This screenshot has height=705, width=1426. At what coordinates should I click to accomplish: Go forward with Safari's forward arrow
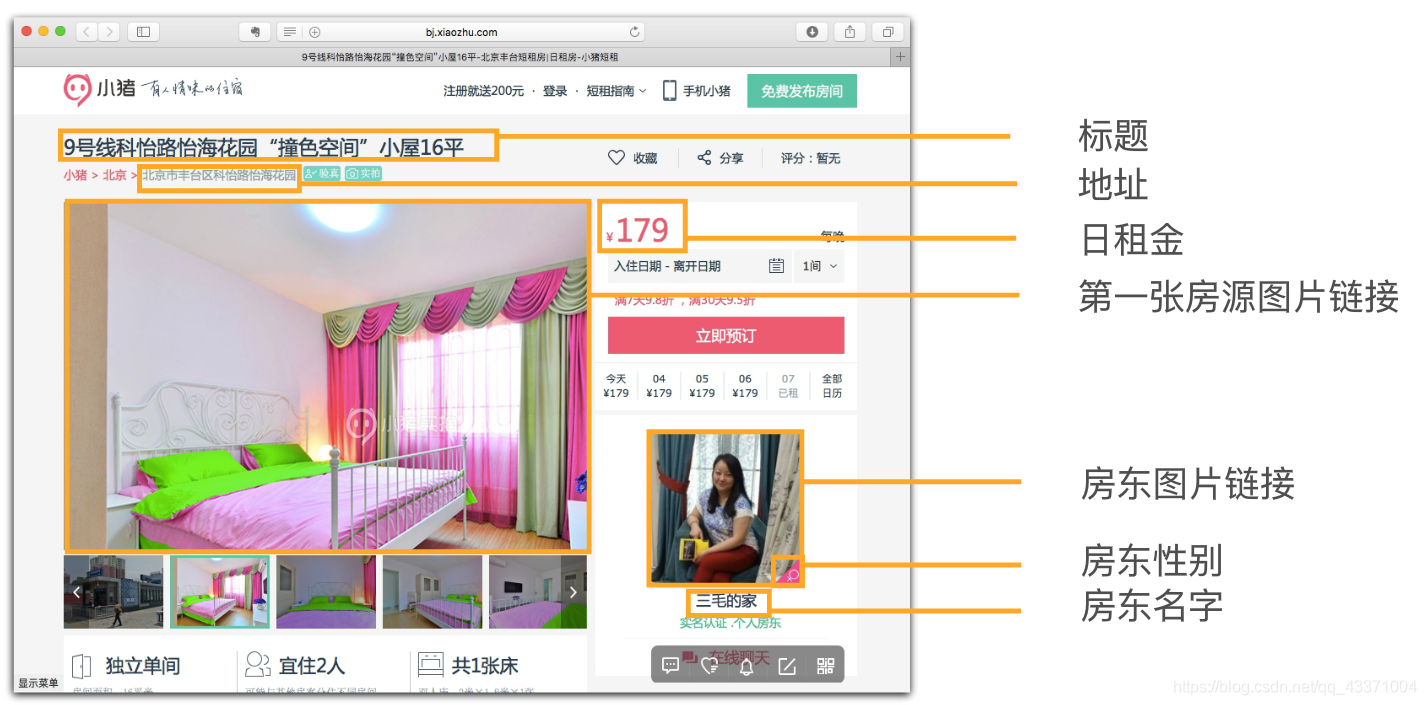[x=109, y=32]
